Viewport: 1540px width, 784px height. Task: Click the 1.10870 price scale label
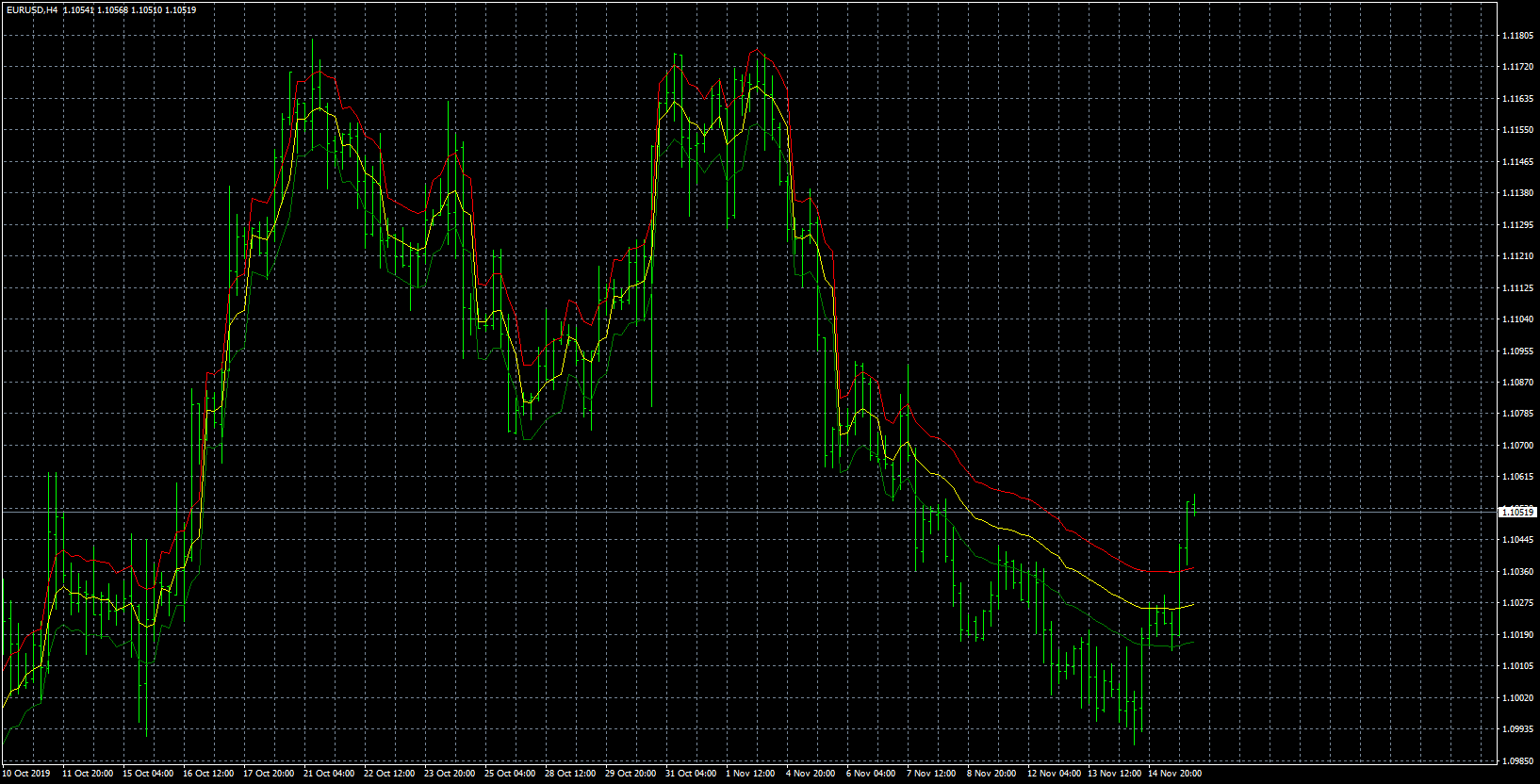point(1516,383)
